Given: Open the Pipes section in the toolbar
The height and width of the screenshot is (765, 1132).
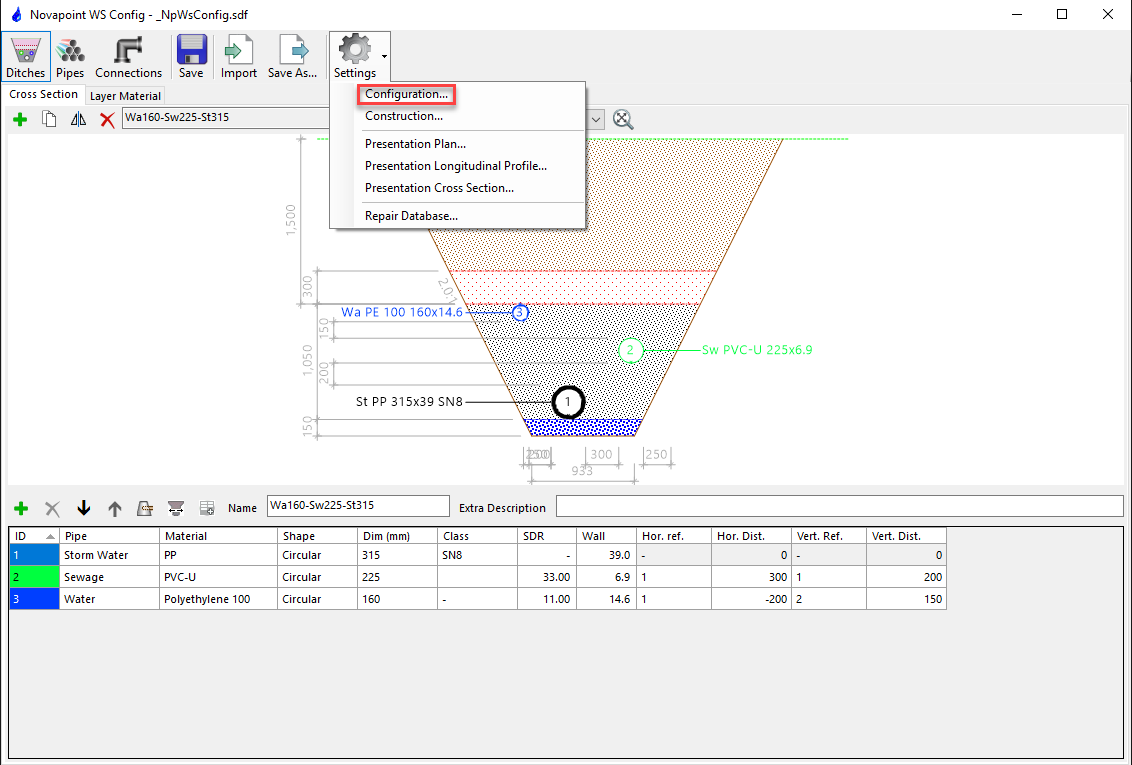Looking at the screenshot, I should [x=70, y=56].
